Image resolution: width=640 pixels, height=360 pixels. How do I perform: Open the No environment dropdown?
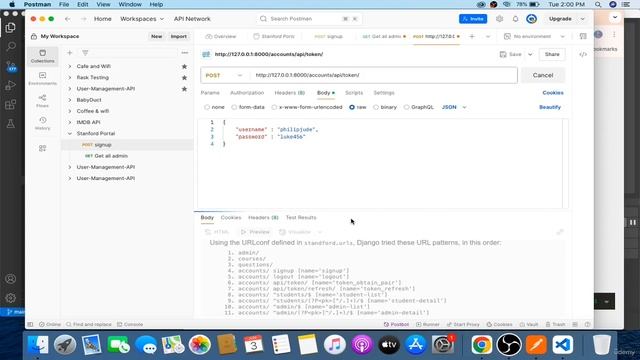535,36
